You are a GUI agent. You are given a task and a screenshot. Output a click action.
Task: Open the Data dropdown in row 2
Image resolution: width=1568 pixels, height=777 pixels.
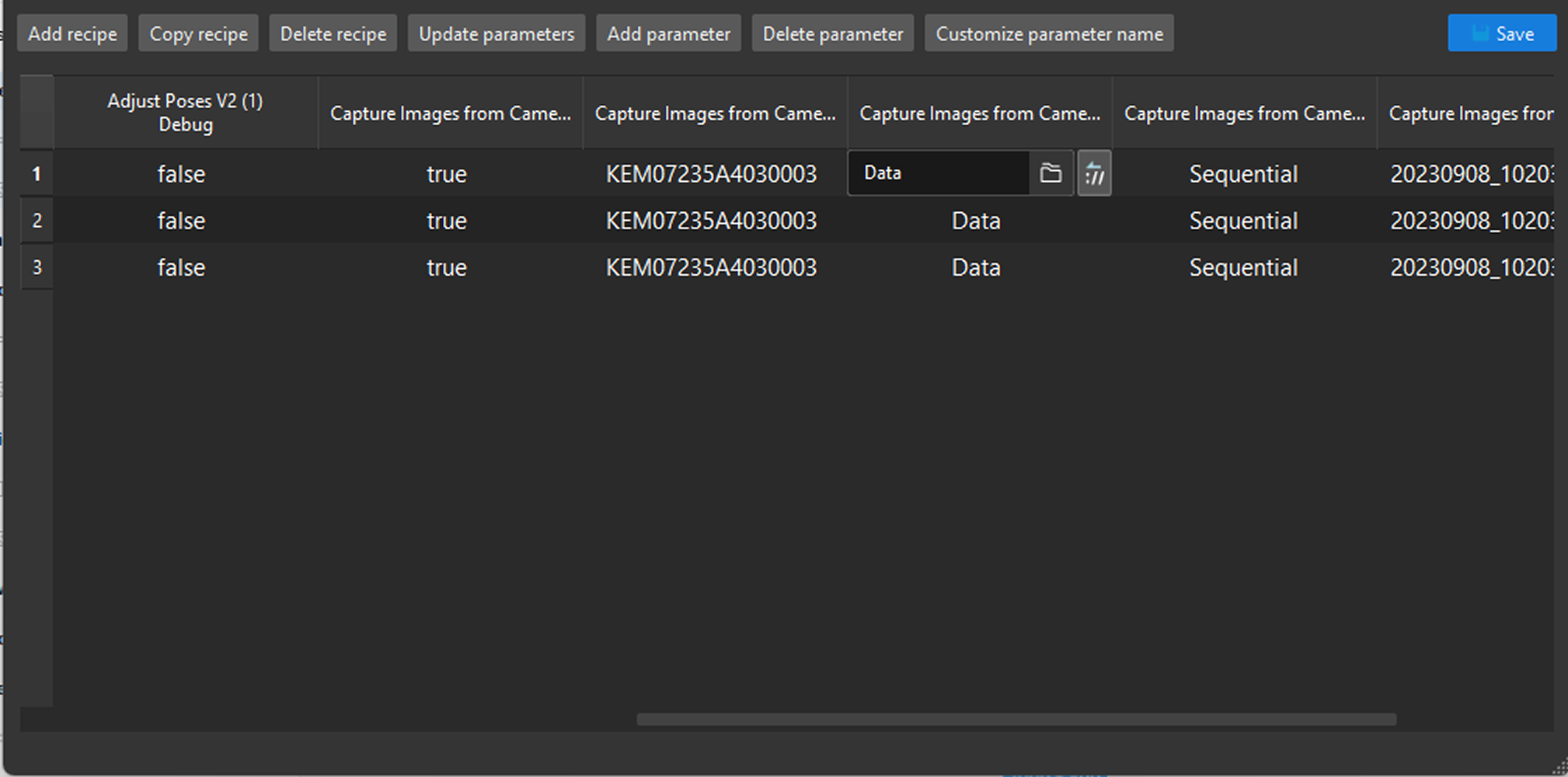coord(976,221)
